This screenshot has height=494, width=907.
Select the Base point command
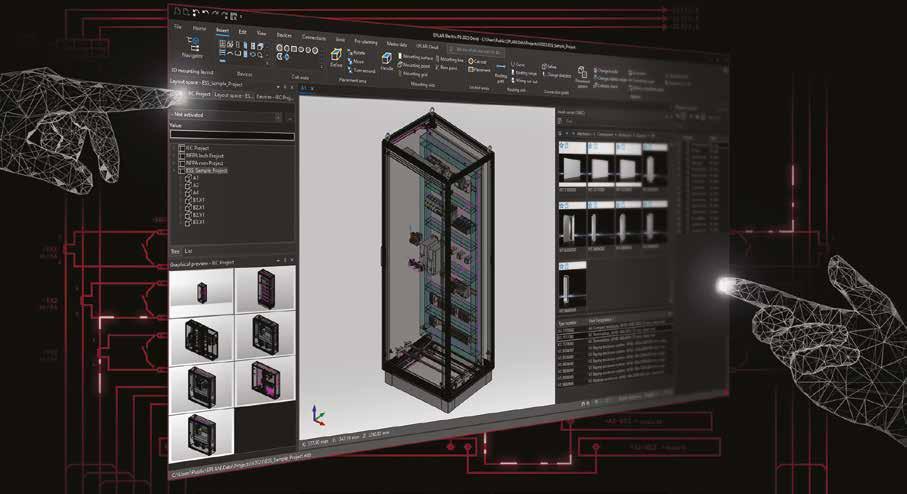[447, 68]
